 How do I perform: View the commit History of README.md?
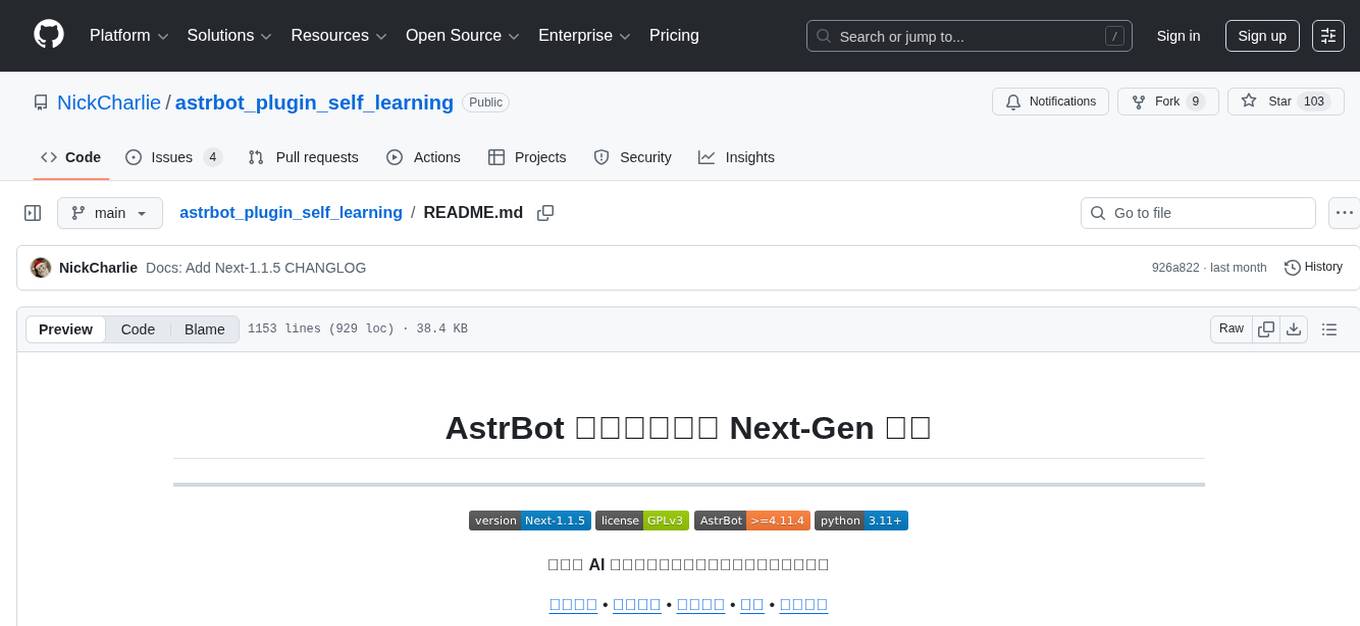pyautogui.click(x=1313, y=267)
